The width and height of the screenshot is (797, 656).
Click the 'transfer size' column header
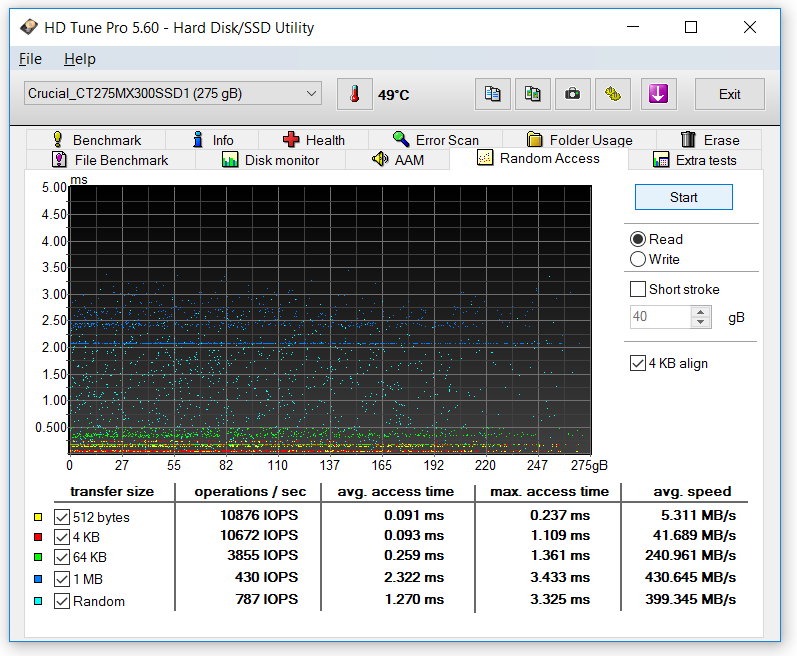pos(112,491)
